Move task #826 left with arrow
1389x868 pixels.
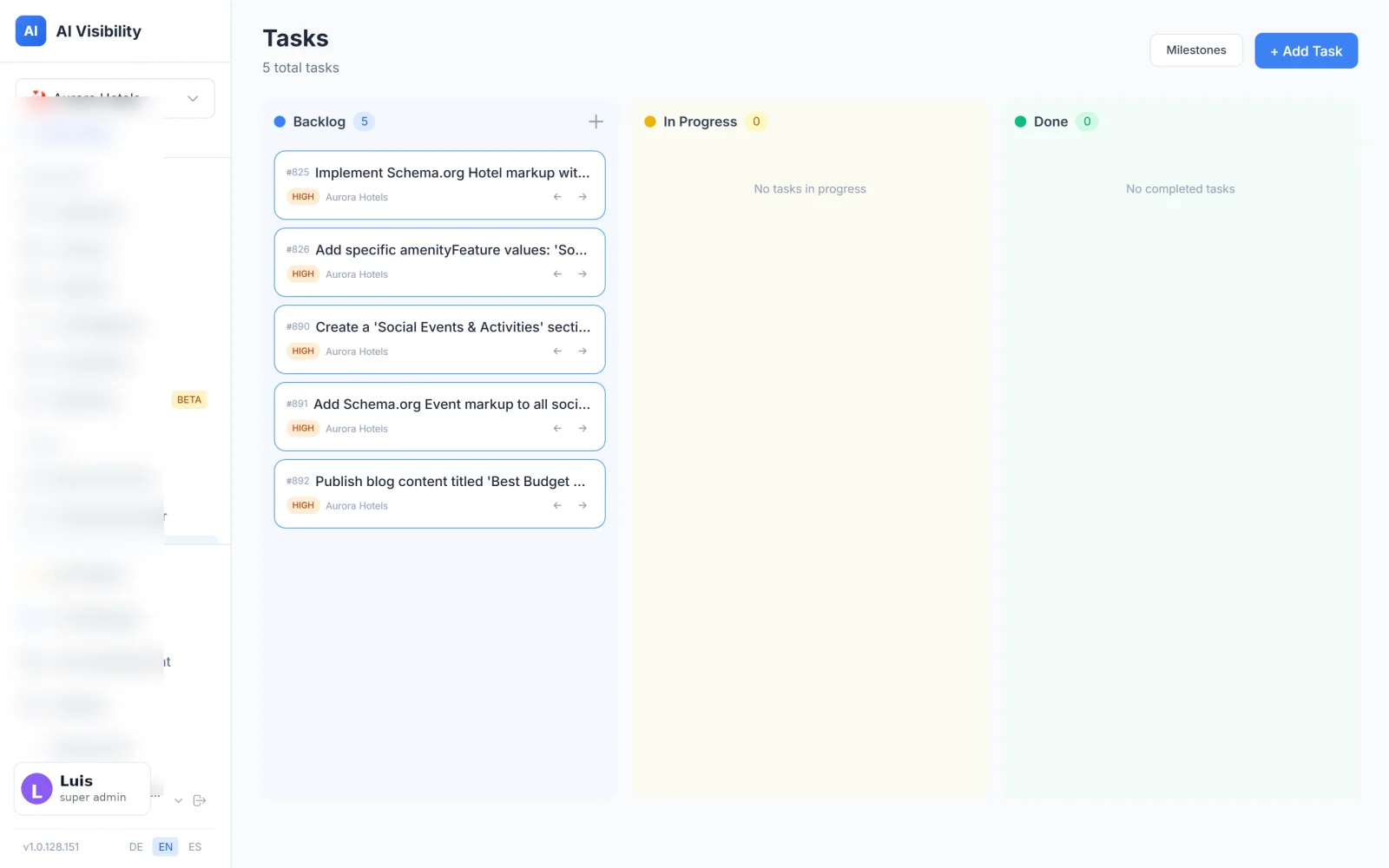[x=557, y=274]
